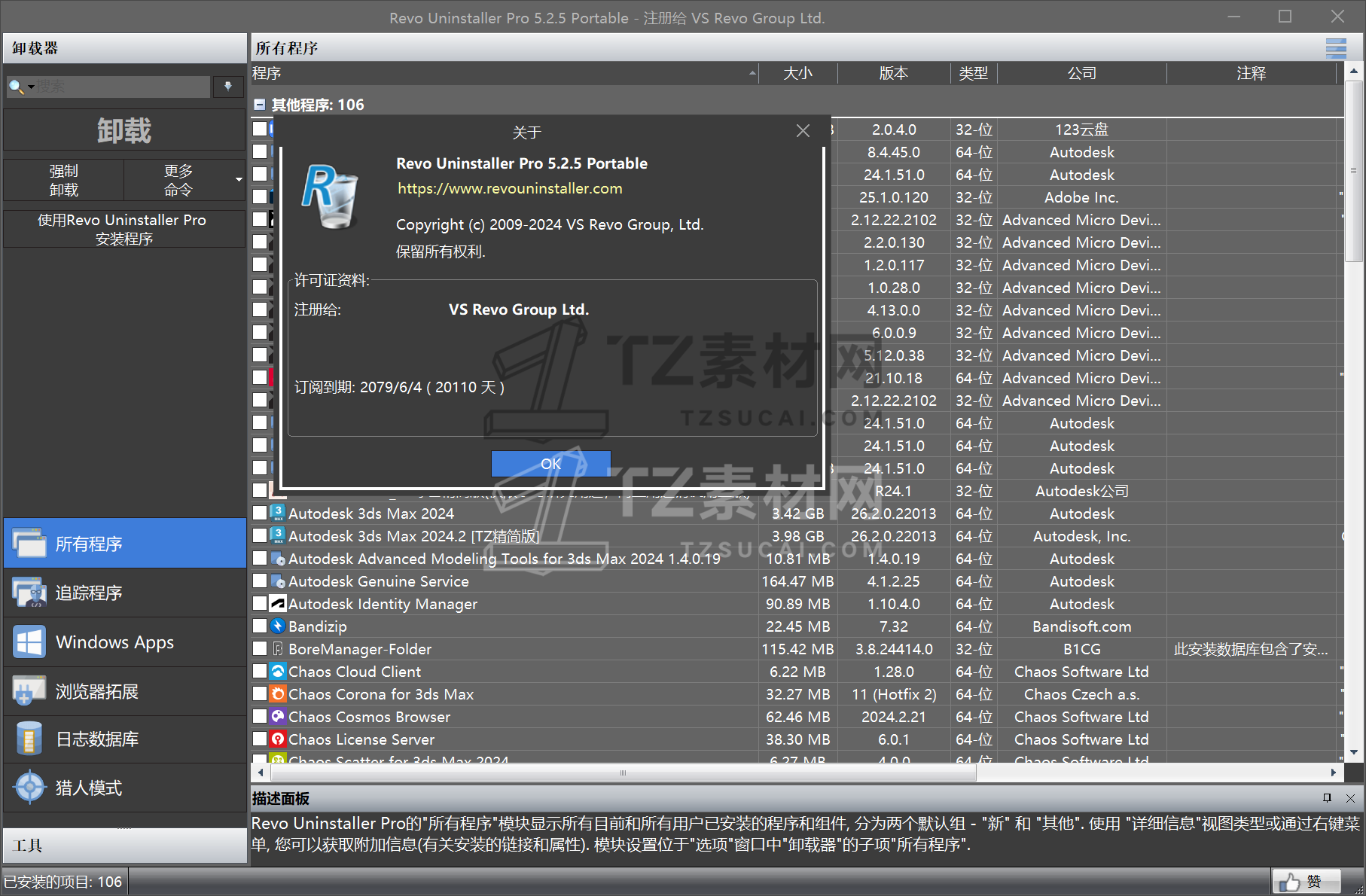
Task: Check the BoreManager-Folder checkbox
Action: [260, 649]
